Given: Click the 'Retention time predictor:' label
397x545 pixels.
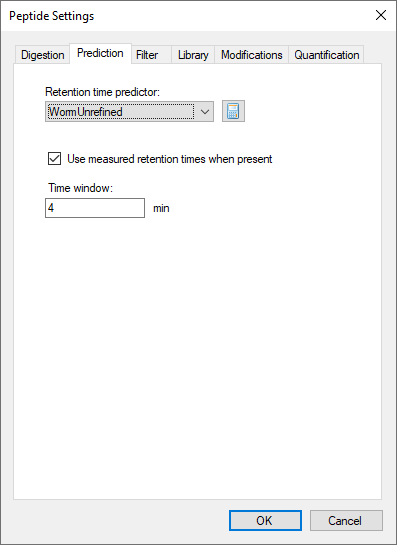Looking at the screenshot, I should [x=103, y=92].
